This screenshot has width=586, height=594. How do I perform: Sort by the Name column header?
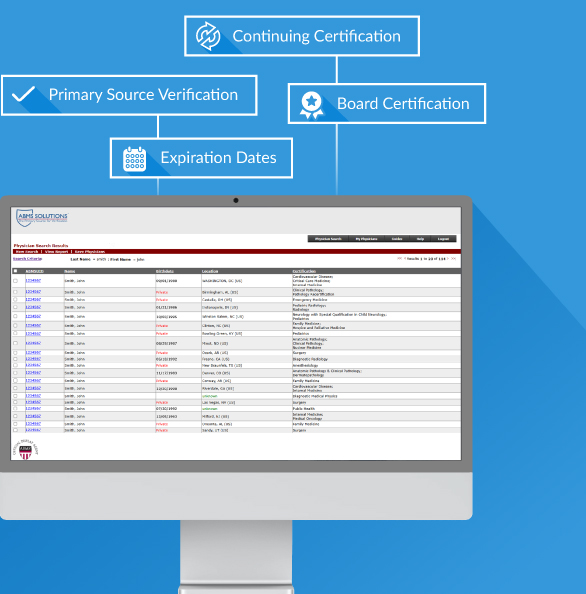70,271
